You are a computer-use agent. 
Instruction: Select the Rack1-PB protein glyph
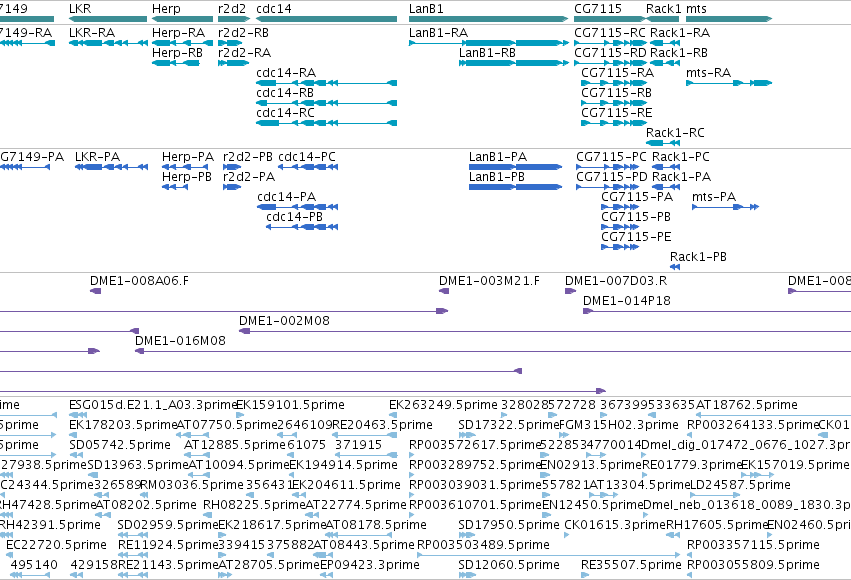[675, 267]
